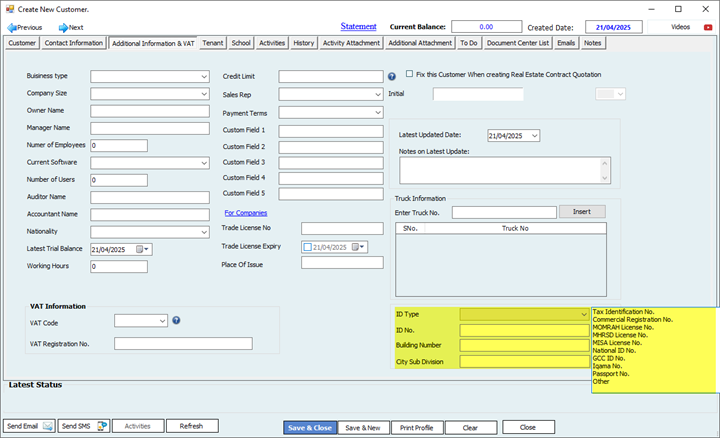The width and height of the screenshot is (720, 438).
Task: Select Tax Identification No. from ID list
Action: click(x=623, y=312)
